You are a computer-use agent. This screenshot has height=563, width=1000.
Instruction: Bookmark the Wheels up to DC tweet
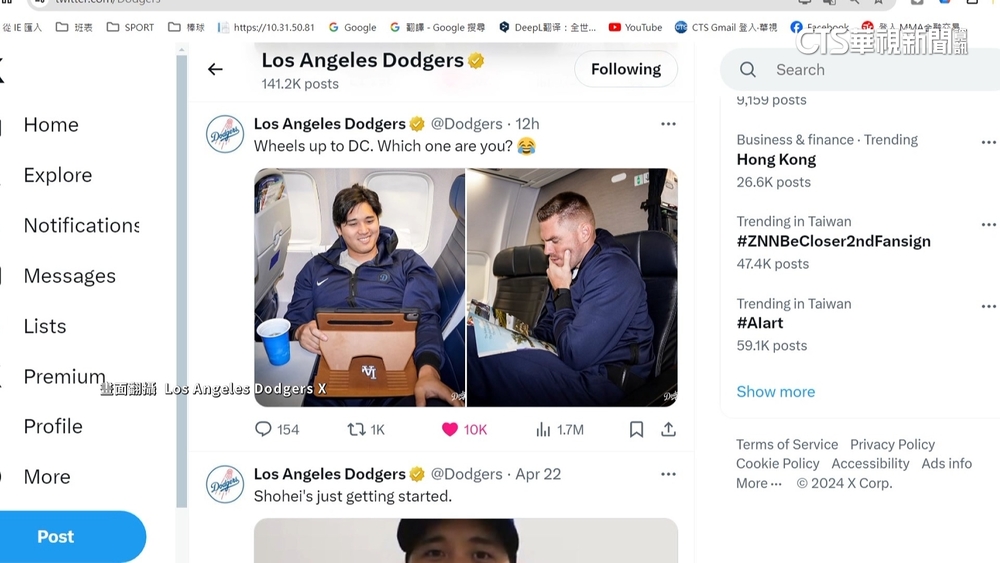point(636,429)
